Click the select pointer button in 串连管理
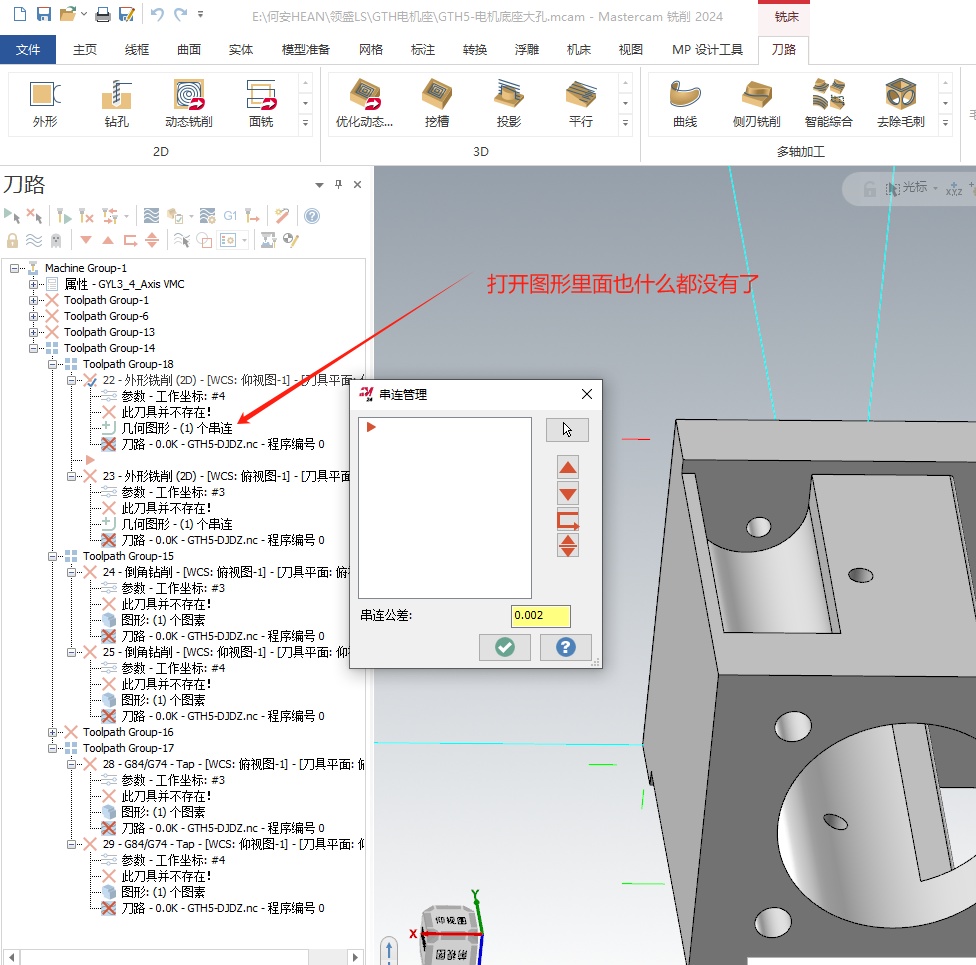 567,430
